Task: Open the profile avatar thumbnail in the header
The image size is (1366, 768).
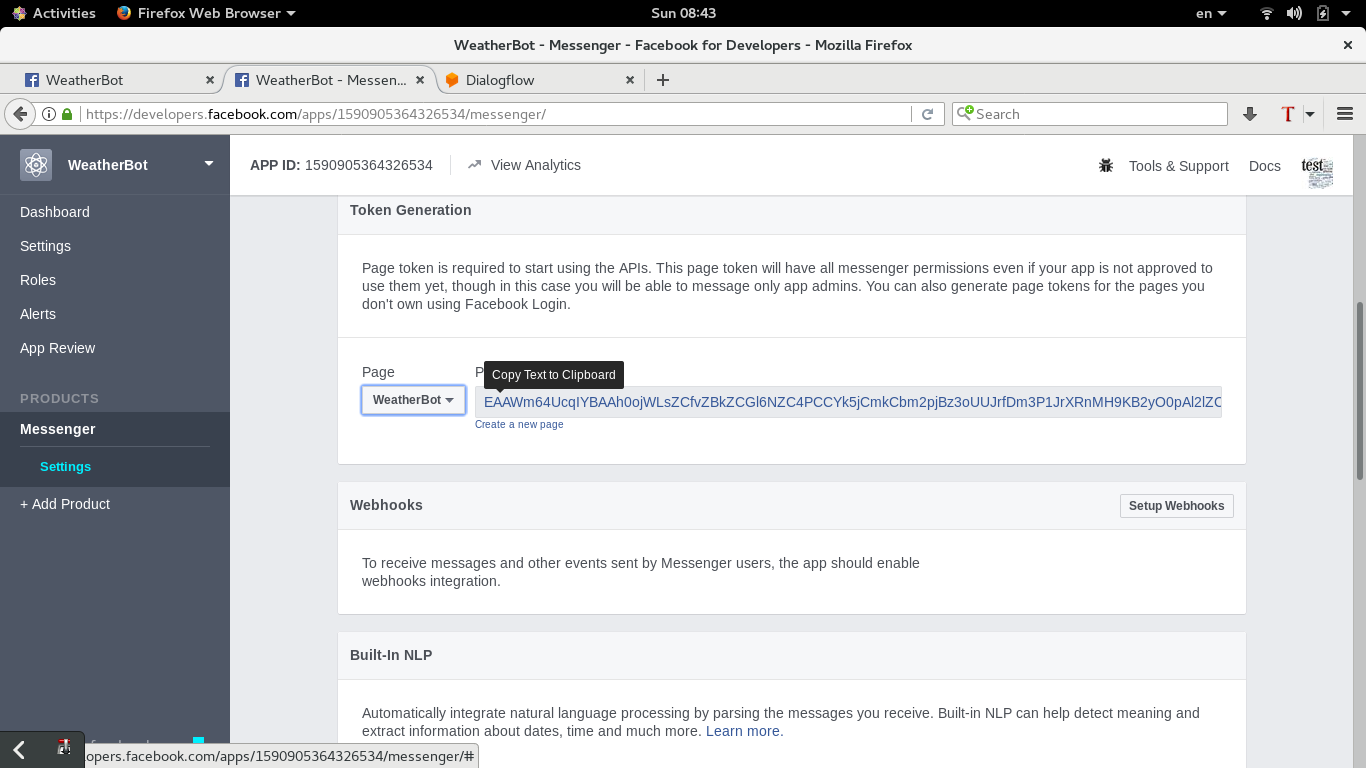Action: 1317,172
